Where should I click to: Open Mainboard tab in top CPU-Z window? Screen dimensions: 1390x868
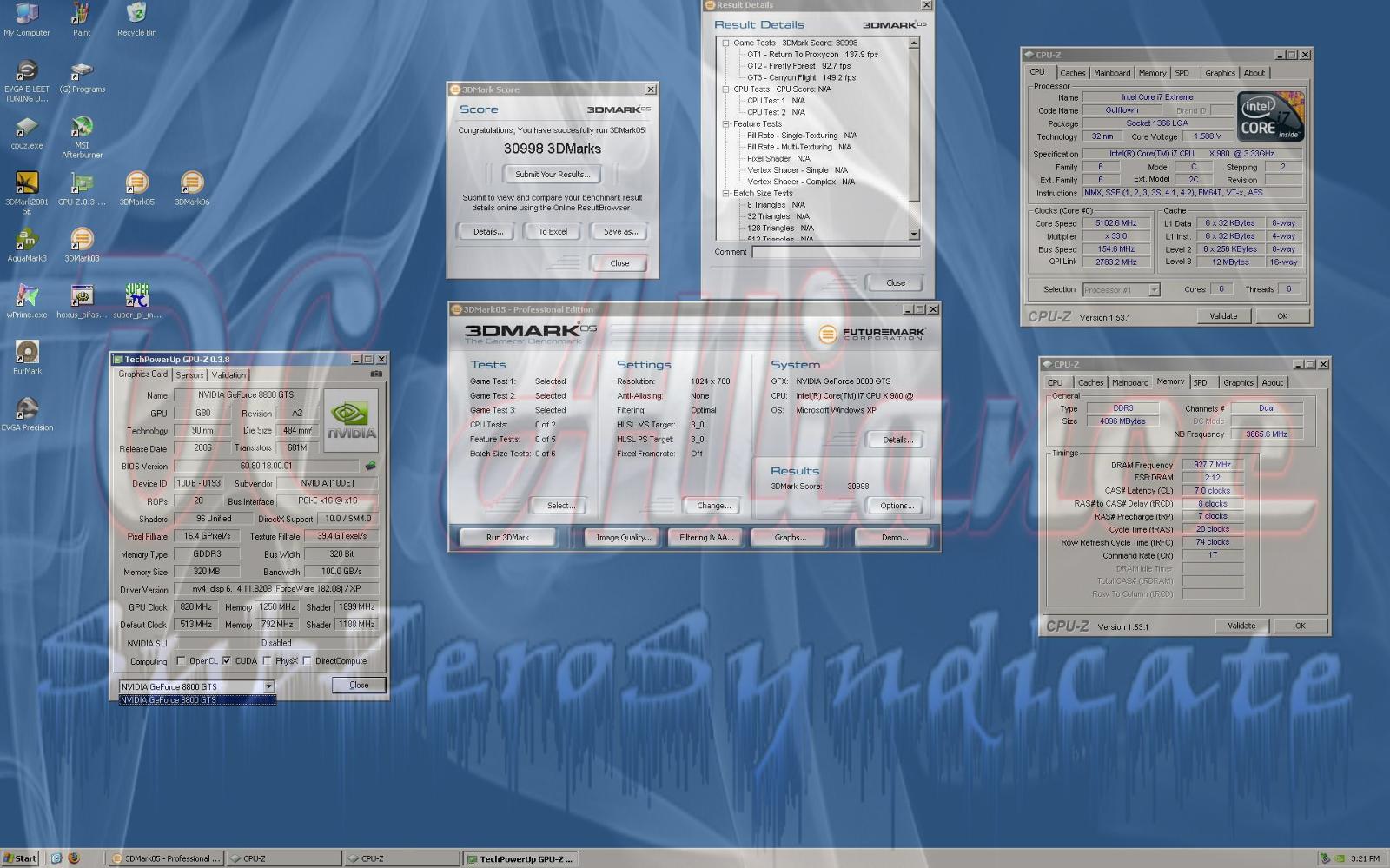click(1112, 73)
